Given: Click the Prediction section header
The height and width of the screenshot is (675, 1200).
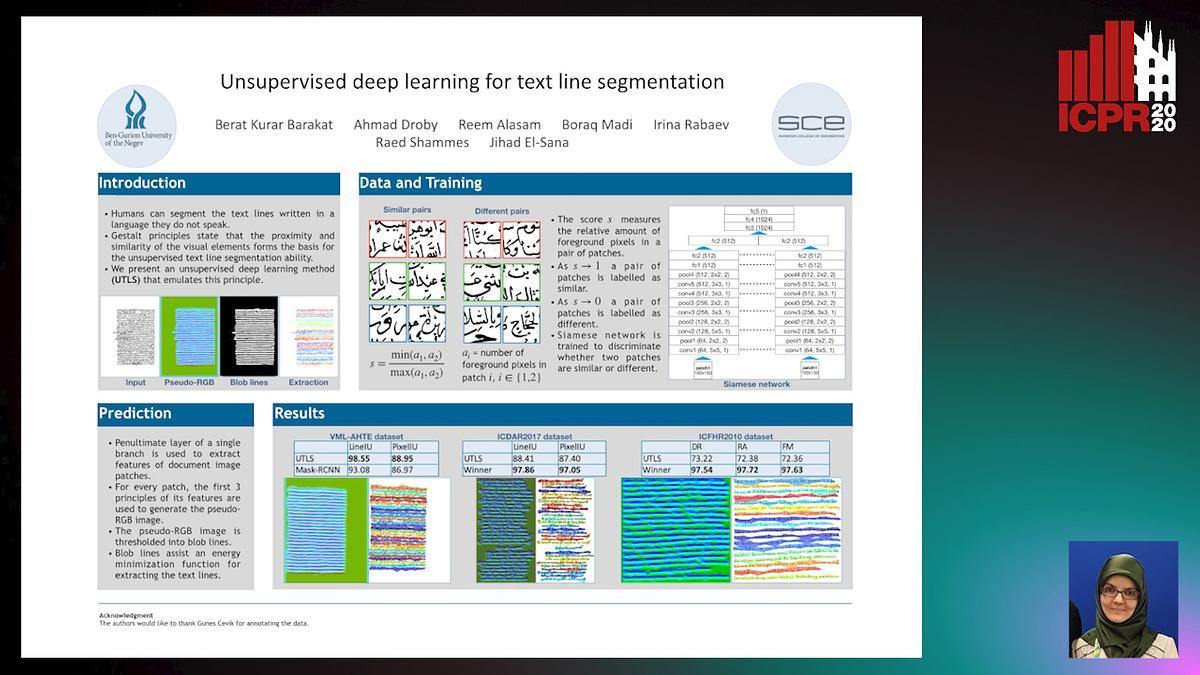Looking at the screenshot, I should tap(176, 413).
